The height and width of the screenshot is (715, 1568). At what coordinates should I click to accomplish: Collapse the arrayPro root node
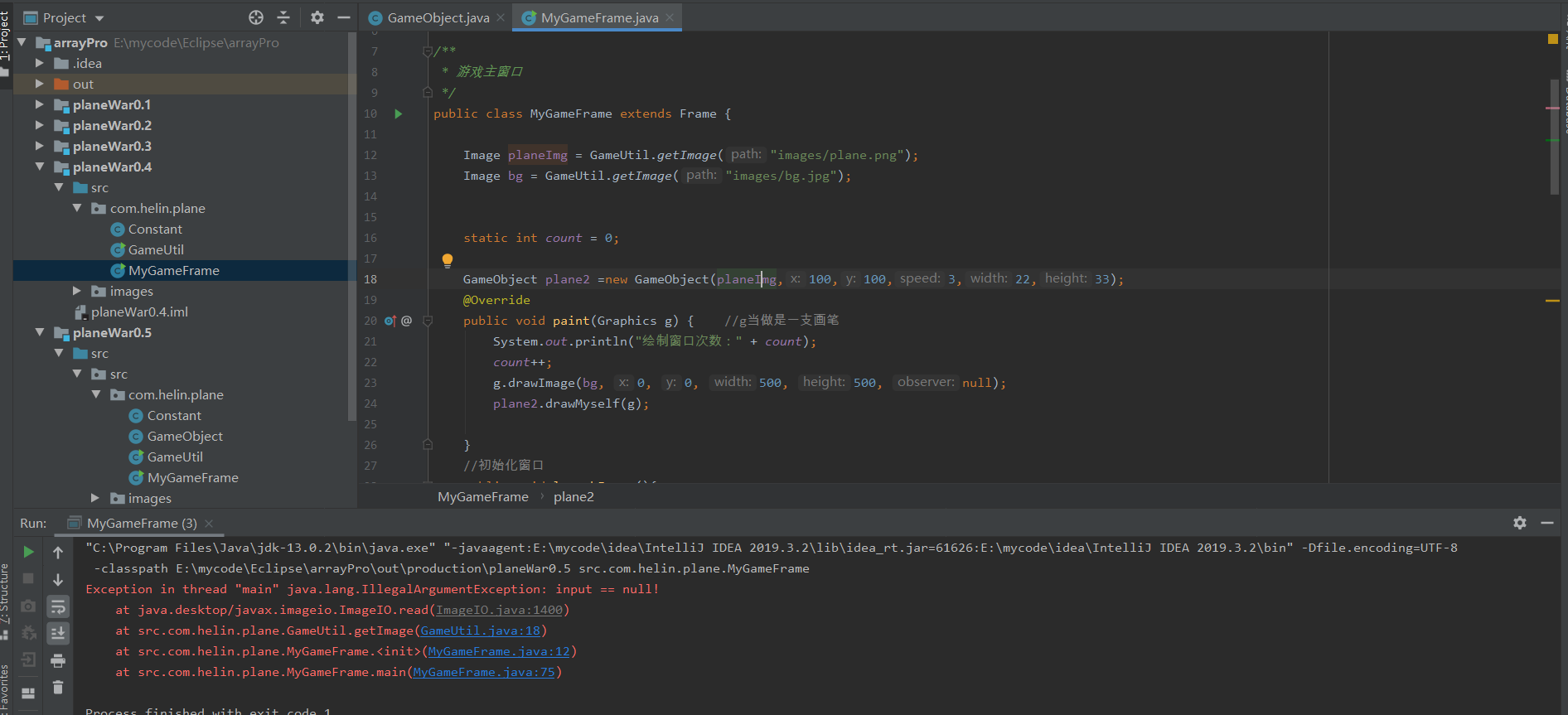pos(22,42)
